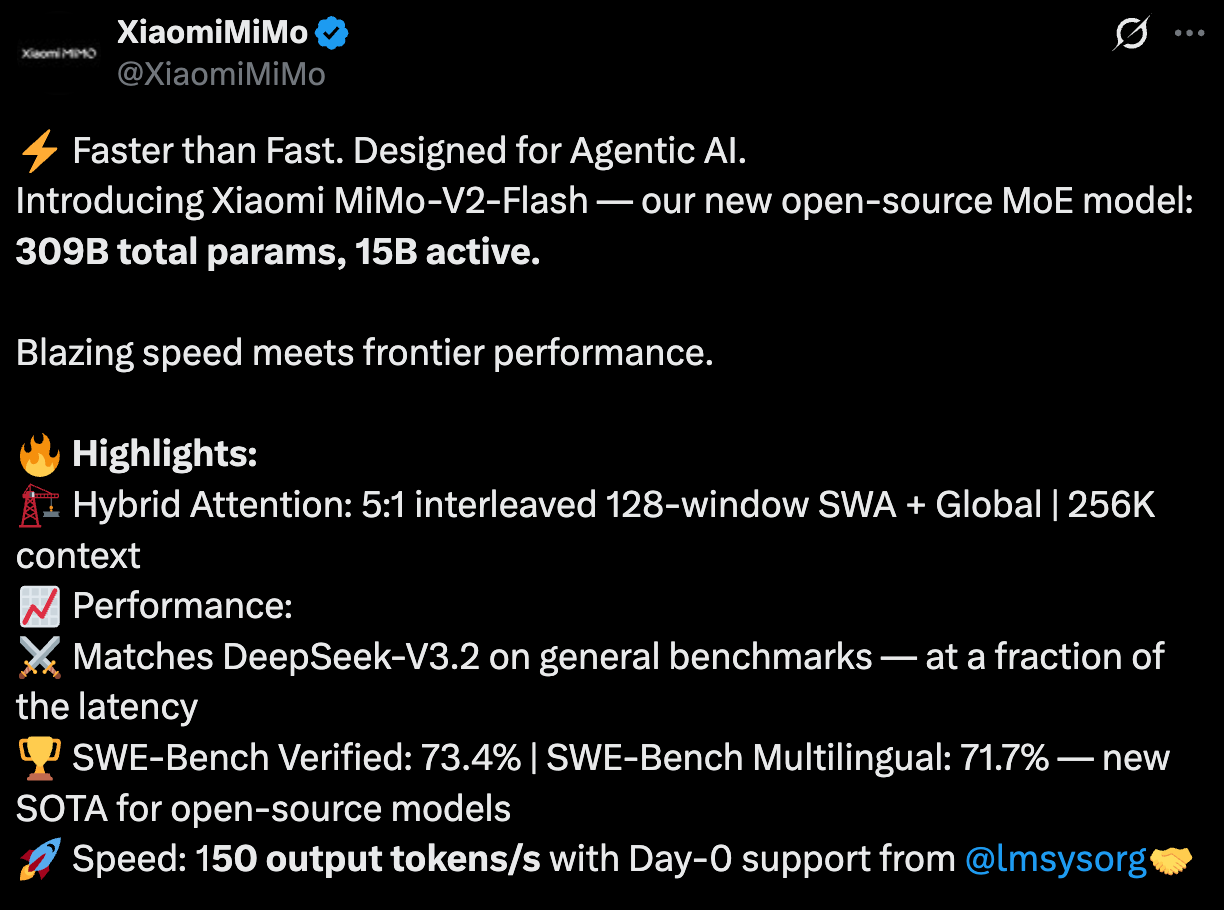Click the chart emoji beside Performance
Viewport: 1224px width, 910px height.
point(39,607)
